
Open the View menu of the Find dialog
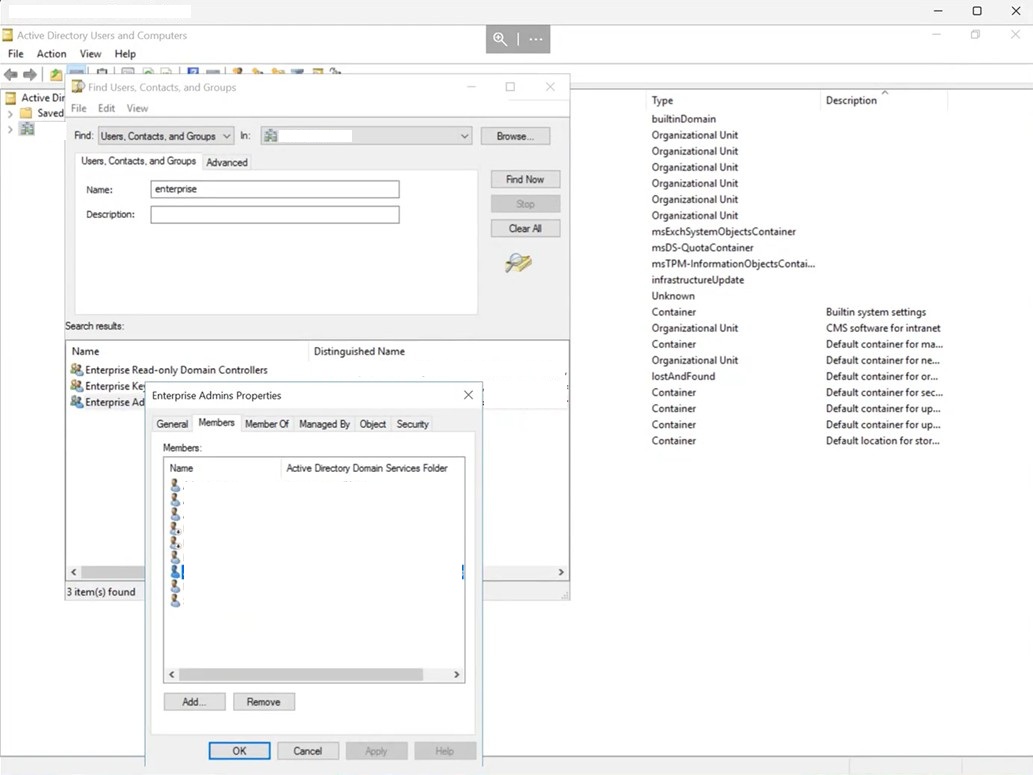point(137,108)
